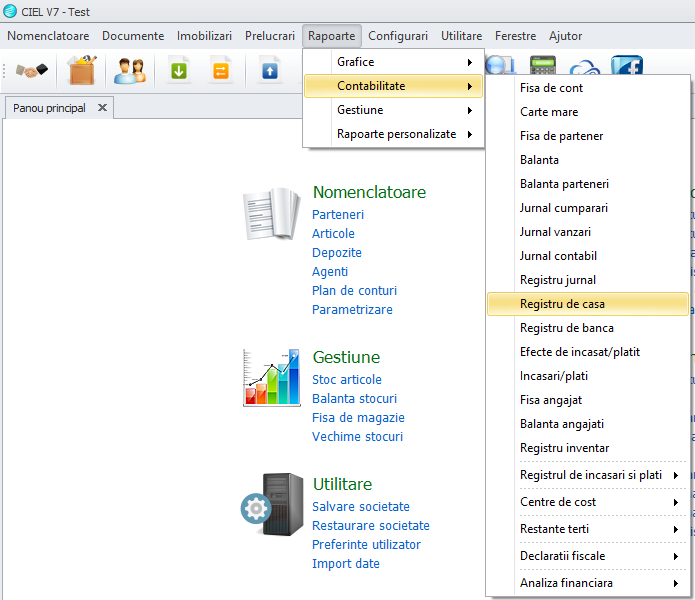
Task: Select Fisa de partener report
Action: click(588, 136)
